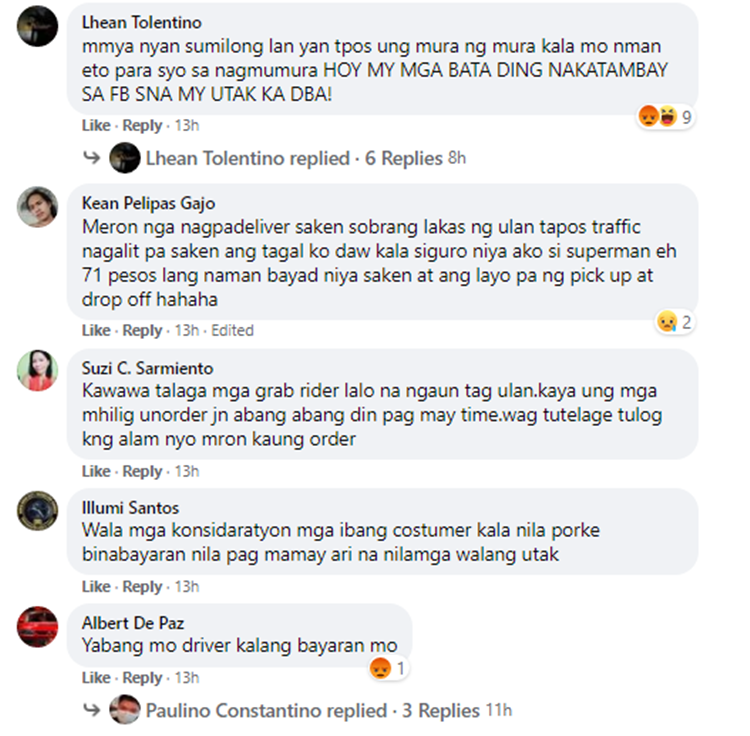Click the 13h timestamp on Kean's comment
This screenshot has width=750, height=736.
[187, 330]
